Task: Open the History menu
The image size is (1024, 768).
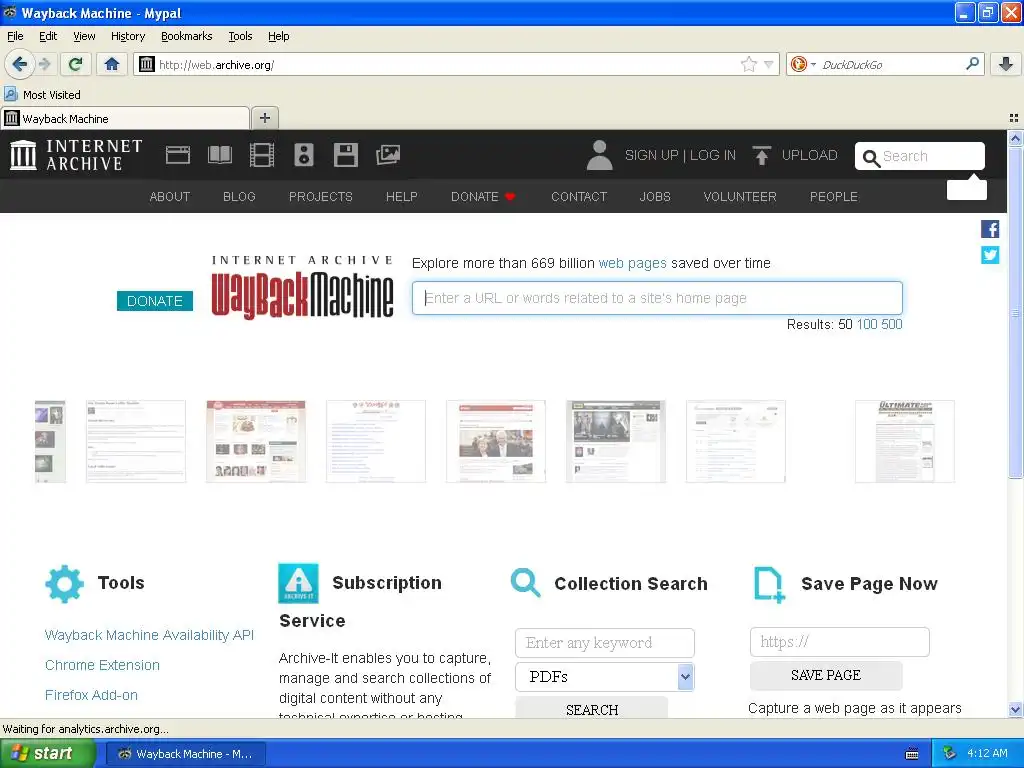Action: coord(128,36)
